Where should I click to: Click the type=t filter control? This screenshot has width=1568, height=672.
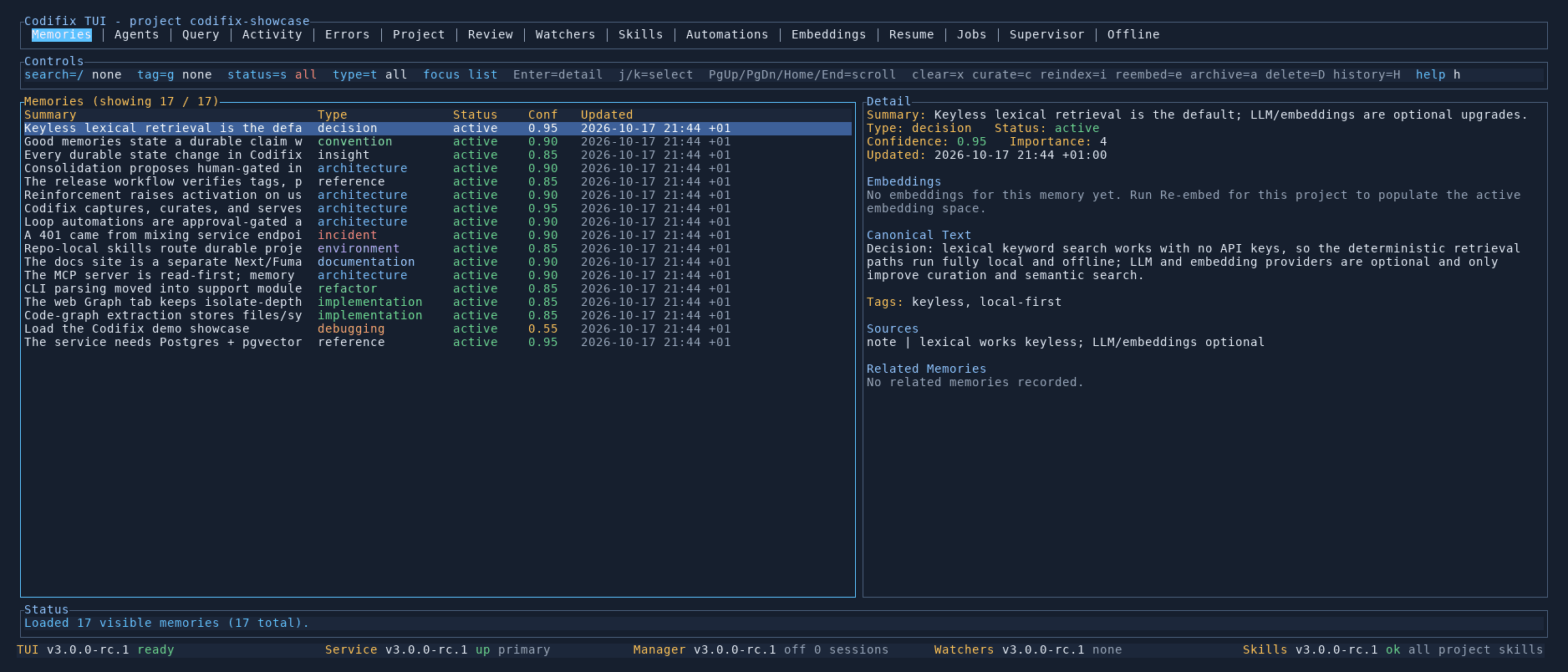(369, 75)
